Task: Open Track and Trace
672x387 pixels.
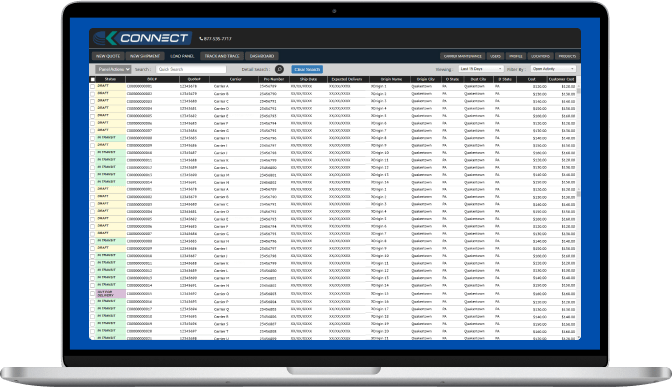Action: [x=222, y=56]
